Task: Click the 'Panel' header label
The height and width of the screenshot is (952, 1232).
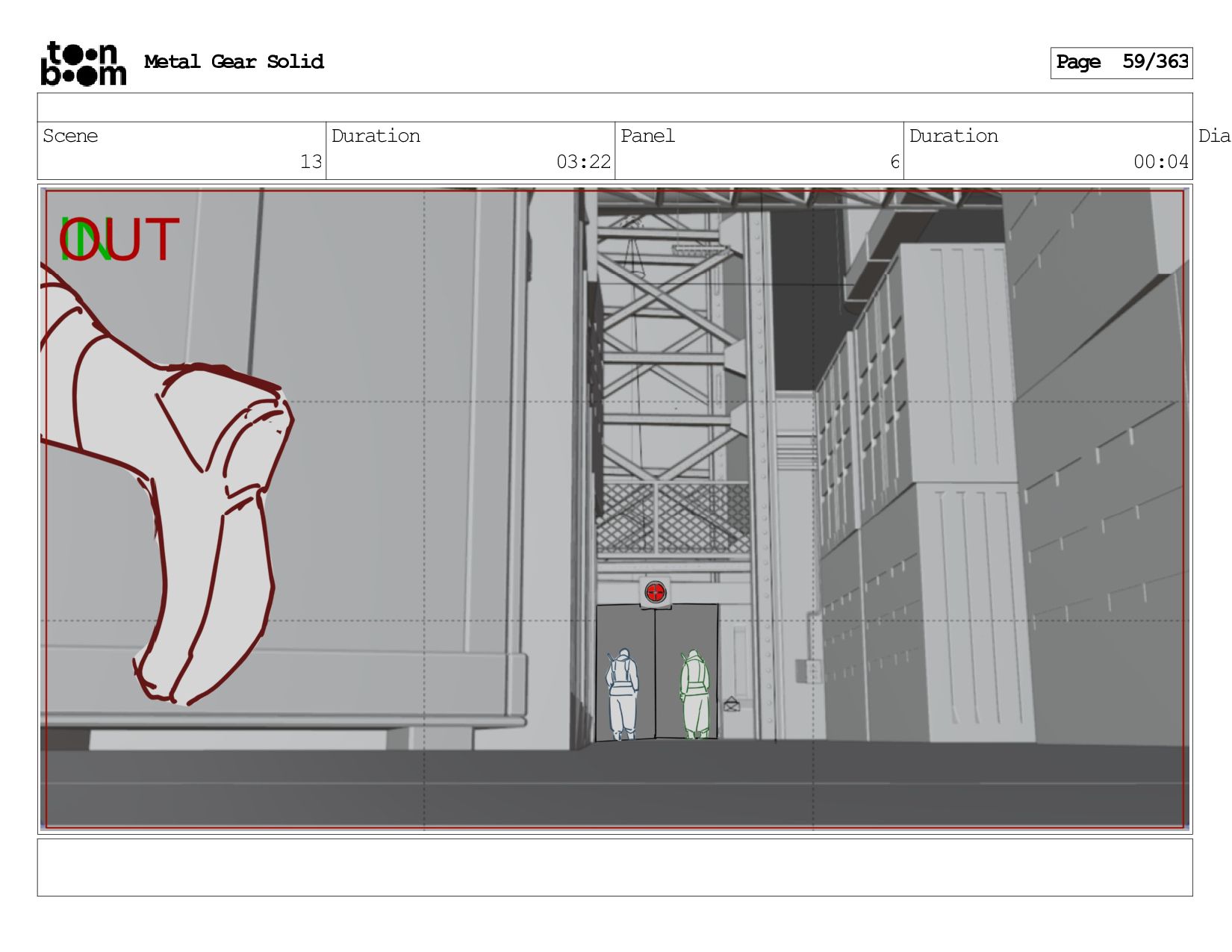Action: [647, 136]
